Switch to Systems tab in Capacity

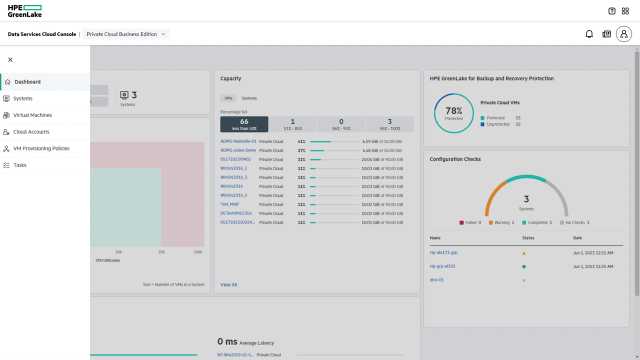(249, 98)
